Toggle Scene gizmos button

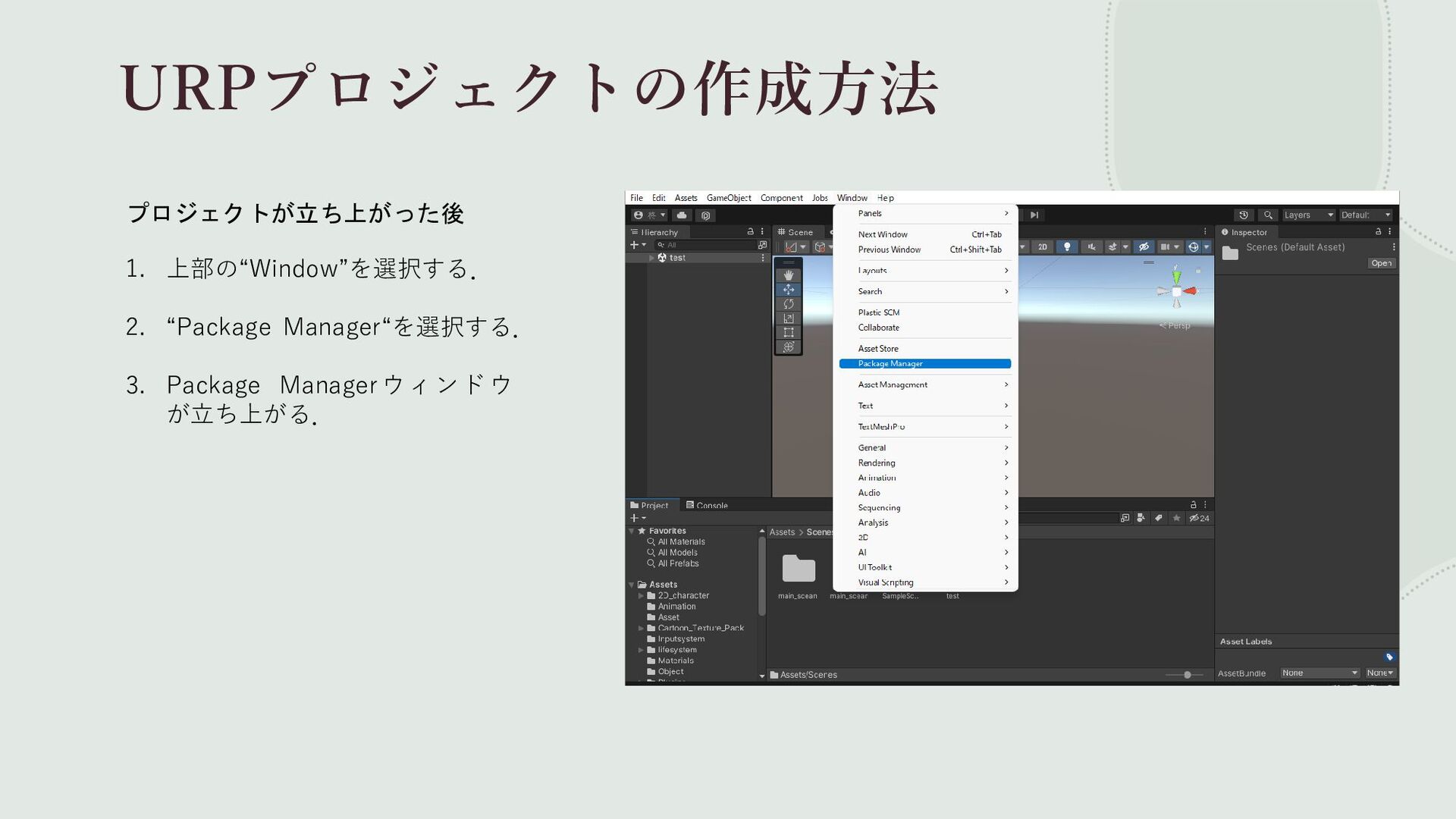pyautogui.click(x=1193, y=247)
